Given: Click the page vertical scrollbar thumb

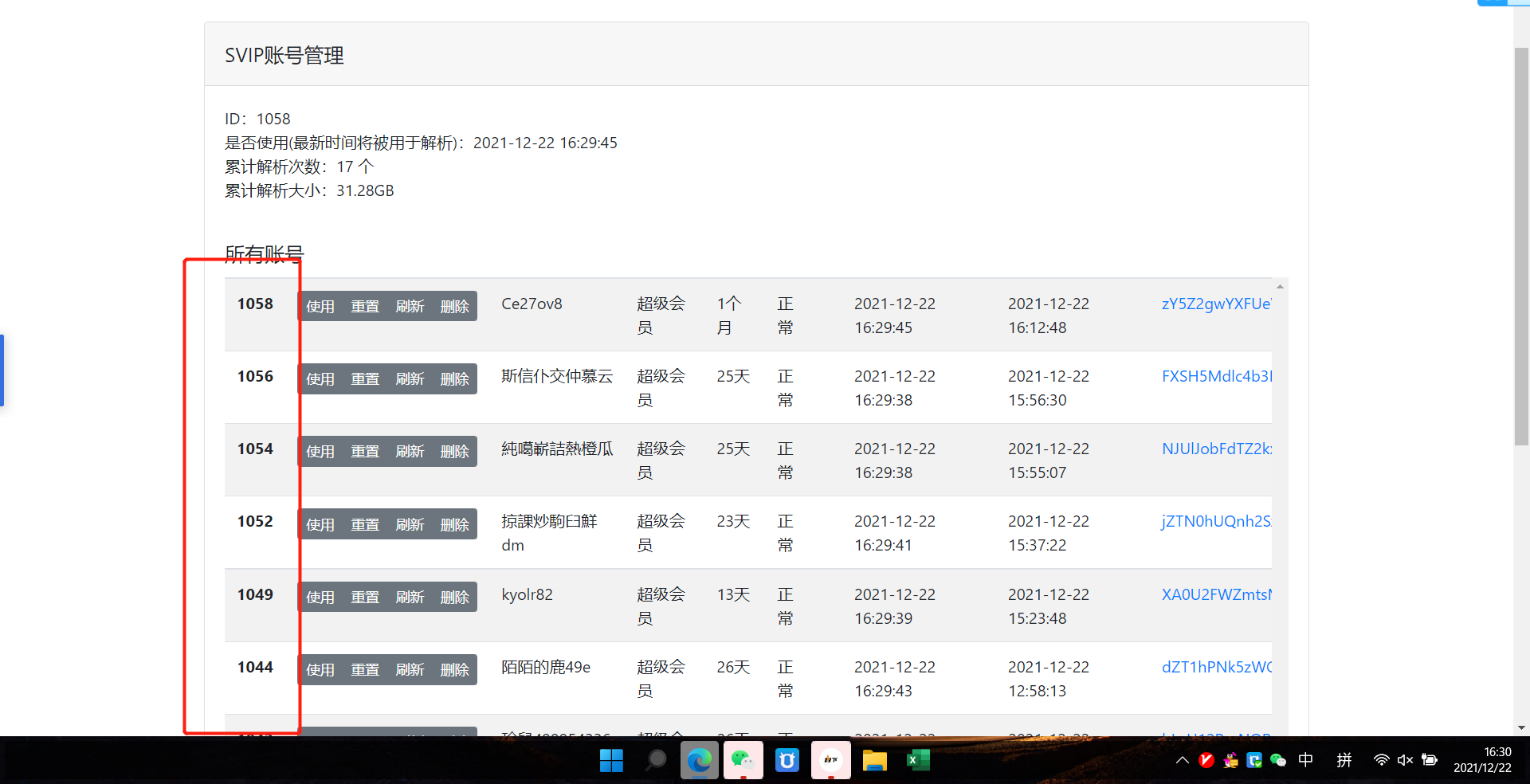Looking at the screenshot, I should [1521, 246].
